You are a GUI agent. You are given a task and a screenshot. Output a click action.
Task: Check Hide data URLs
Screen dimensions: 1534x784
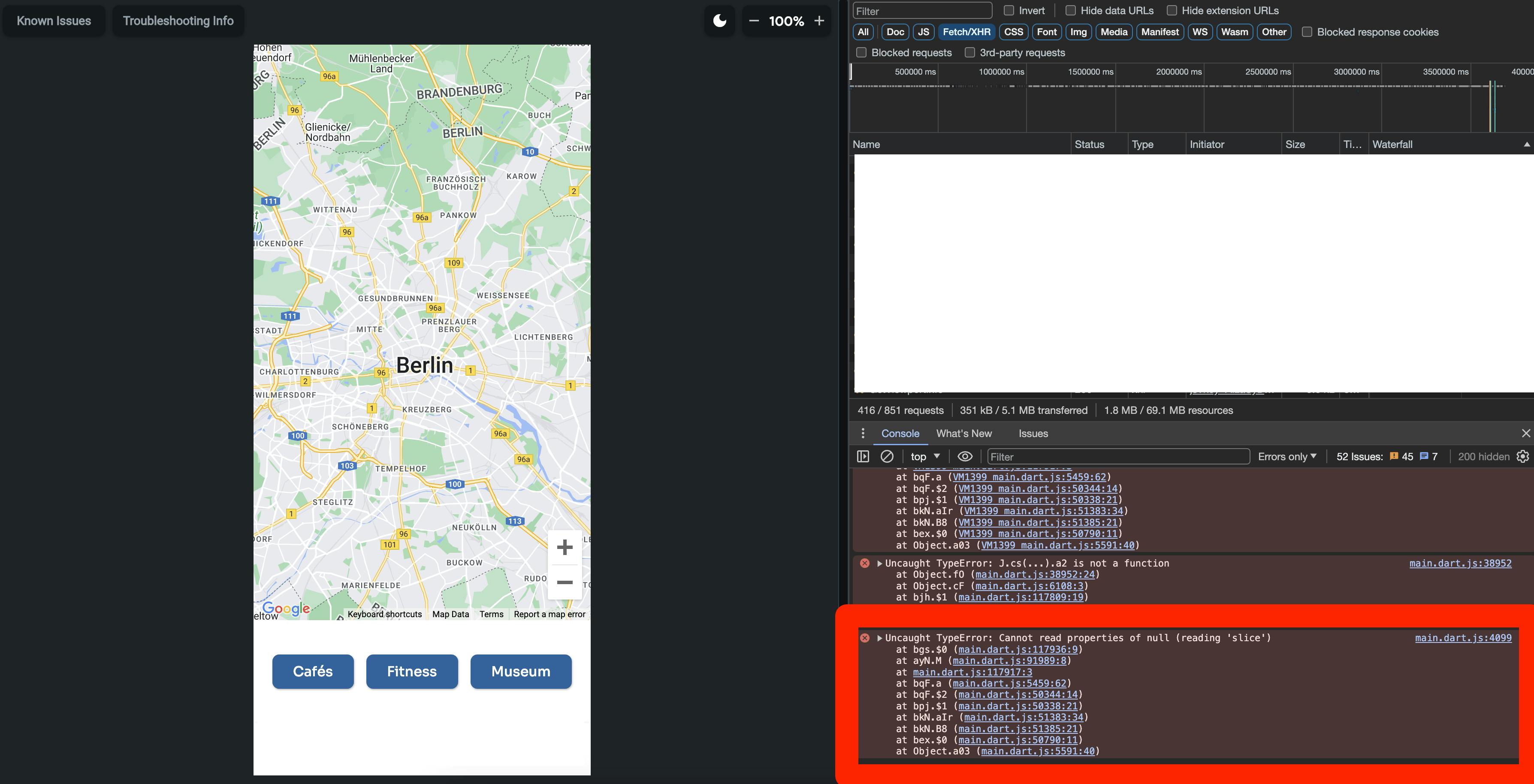pos(1071,11)
